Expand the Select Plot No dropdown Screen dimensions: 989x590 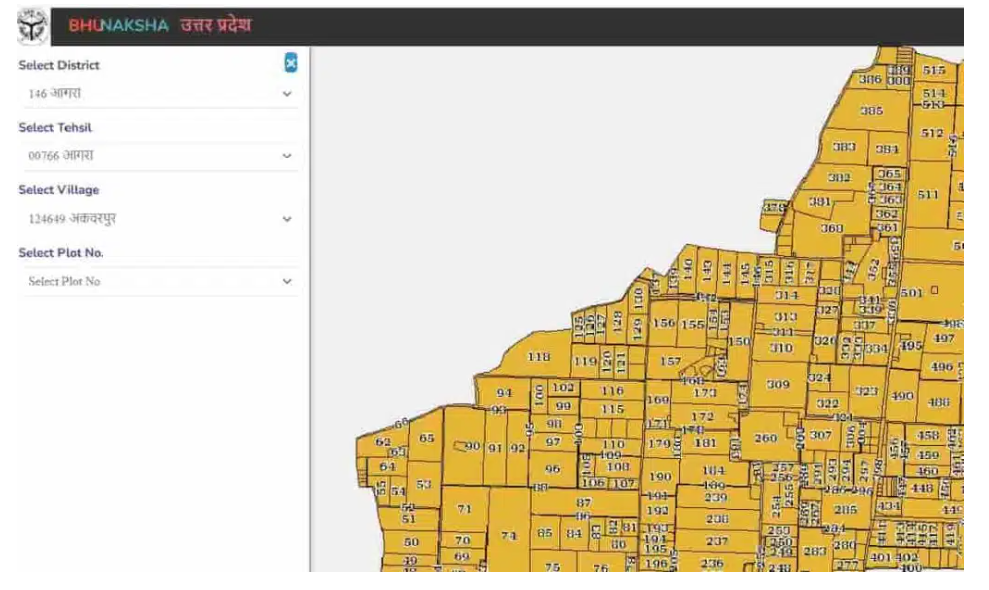click(x=158, y=282)
